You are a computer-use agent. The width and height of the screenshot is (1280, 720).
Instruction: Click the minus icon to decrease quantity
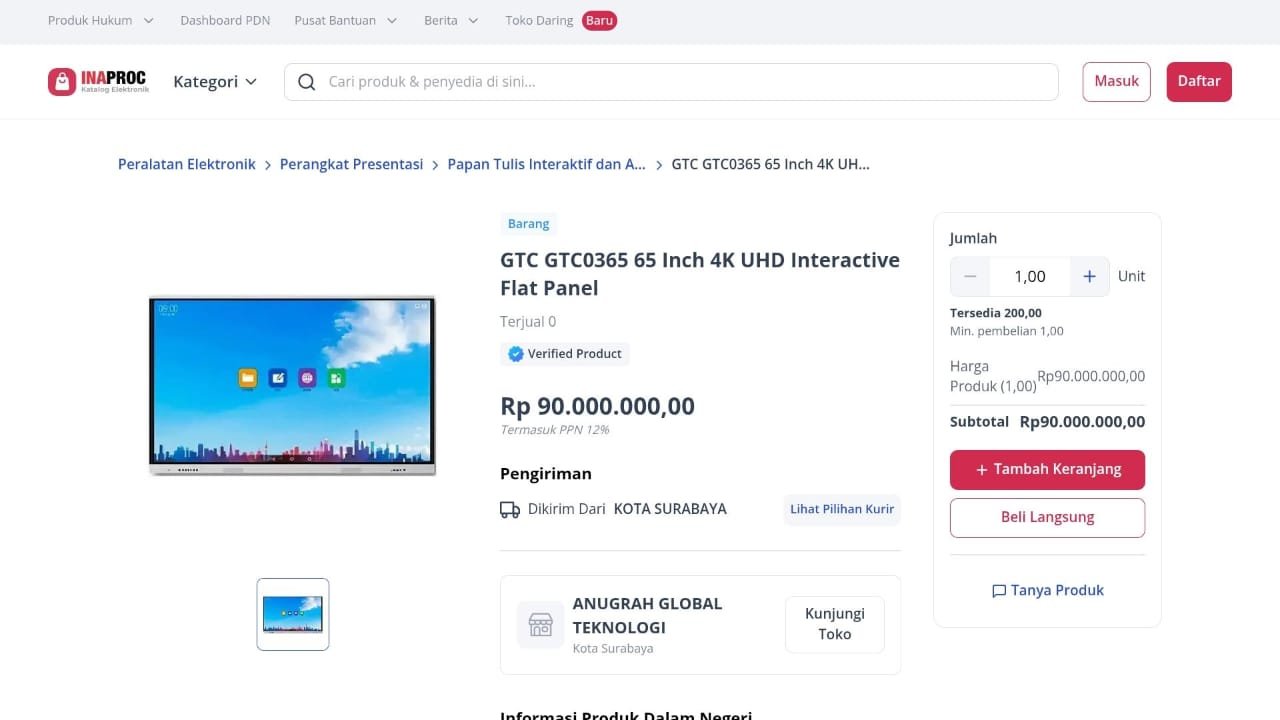coord(970,277)
